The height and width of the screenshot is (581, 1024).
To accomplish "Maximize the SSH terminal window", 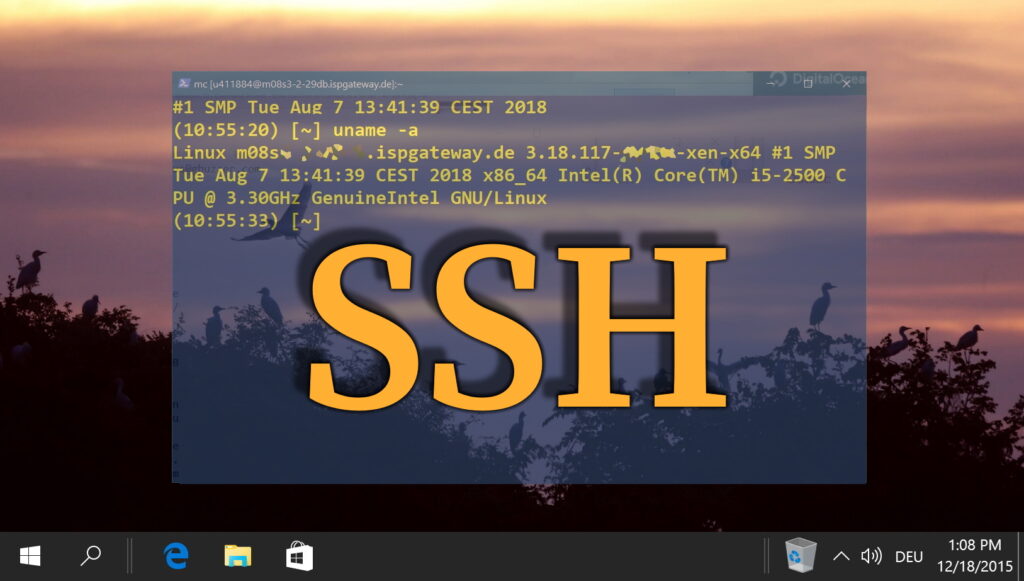I will (807, 84).
